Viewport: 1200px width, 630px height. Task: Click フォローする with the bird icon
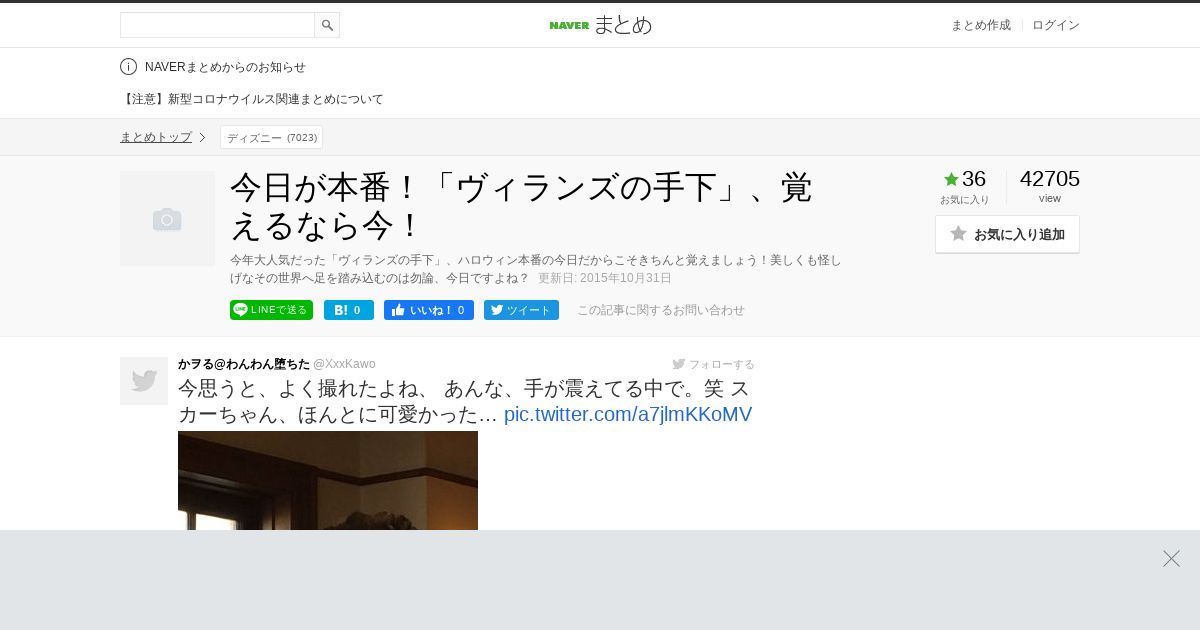pos(713,364)
